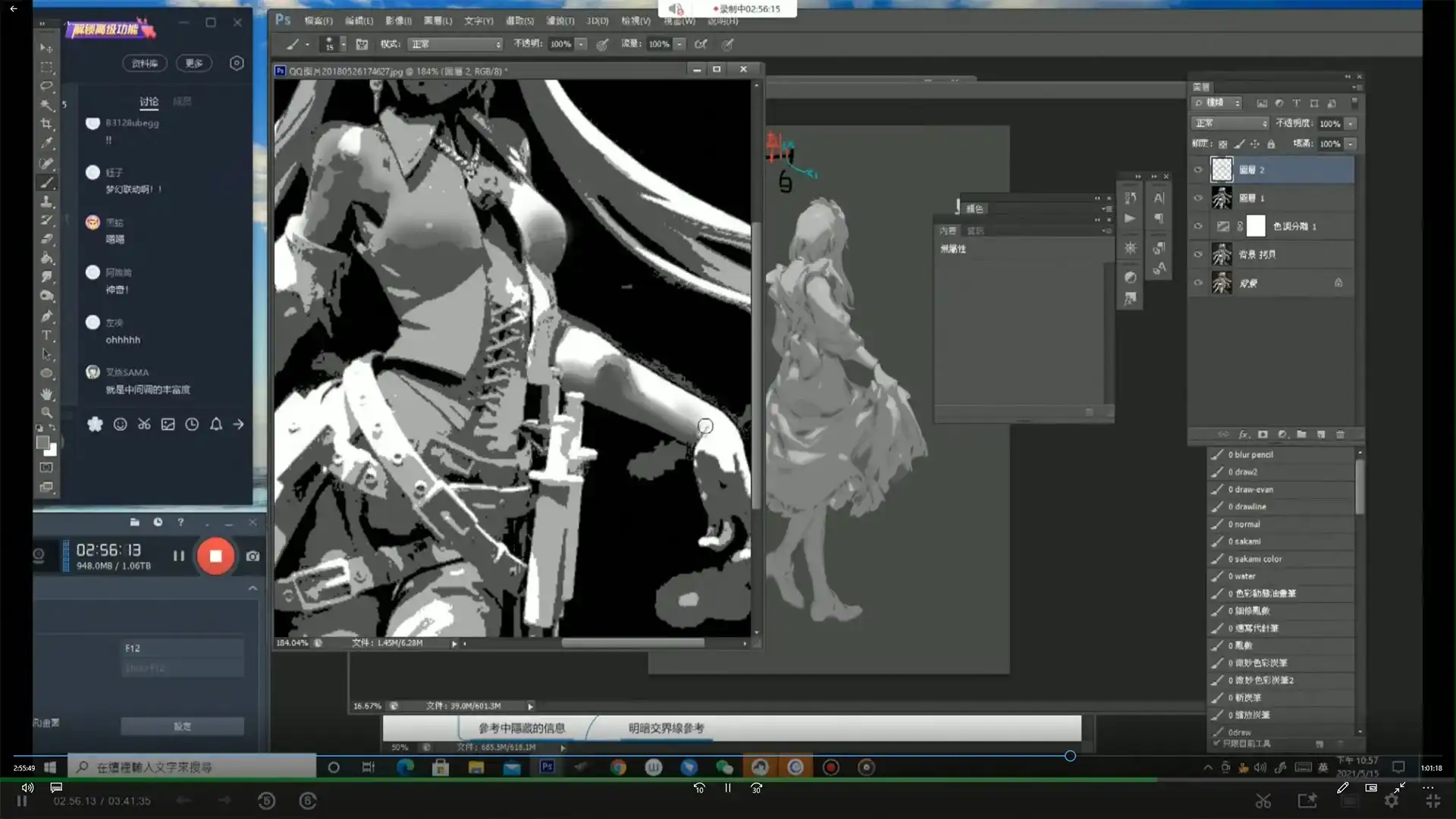
Task: Toggle visibility of 背景 拷貝 layer
Action: [1198, 255]
